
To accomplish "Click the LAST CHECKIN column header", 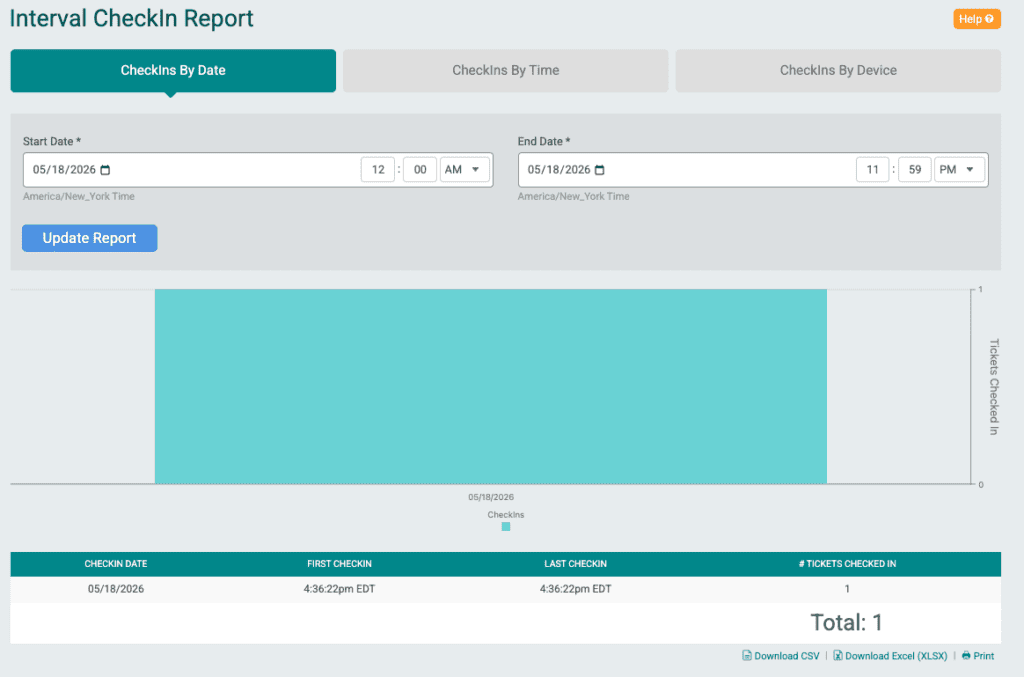I will pyautogui.click(x=575, y=563).
